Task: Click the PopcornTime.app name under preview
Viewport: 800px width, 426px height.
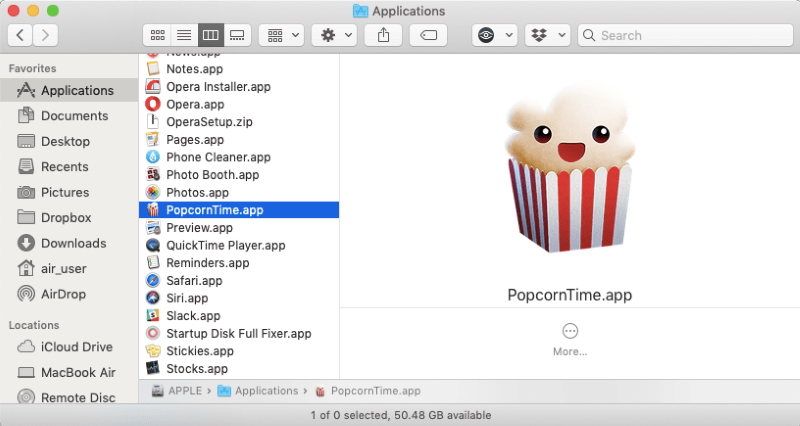Action: (x=569, y=295)
